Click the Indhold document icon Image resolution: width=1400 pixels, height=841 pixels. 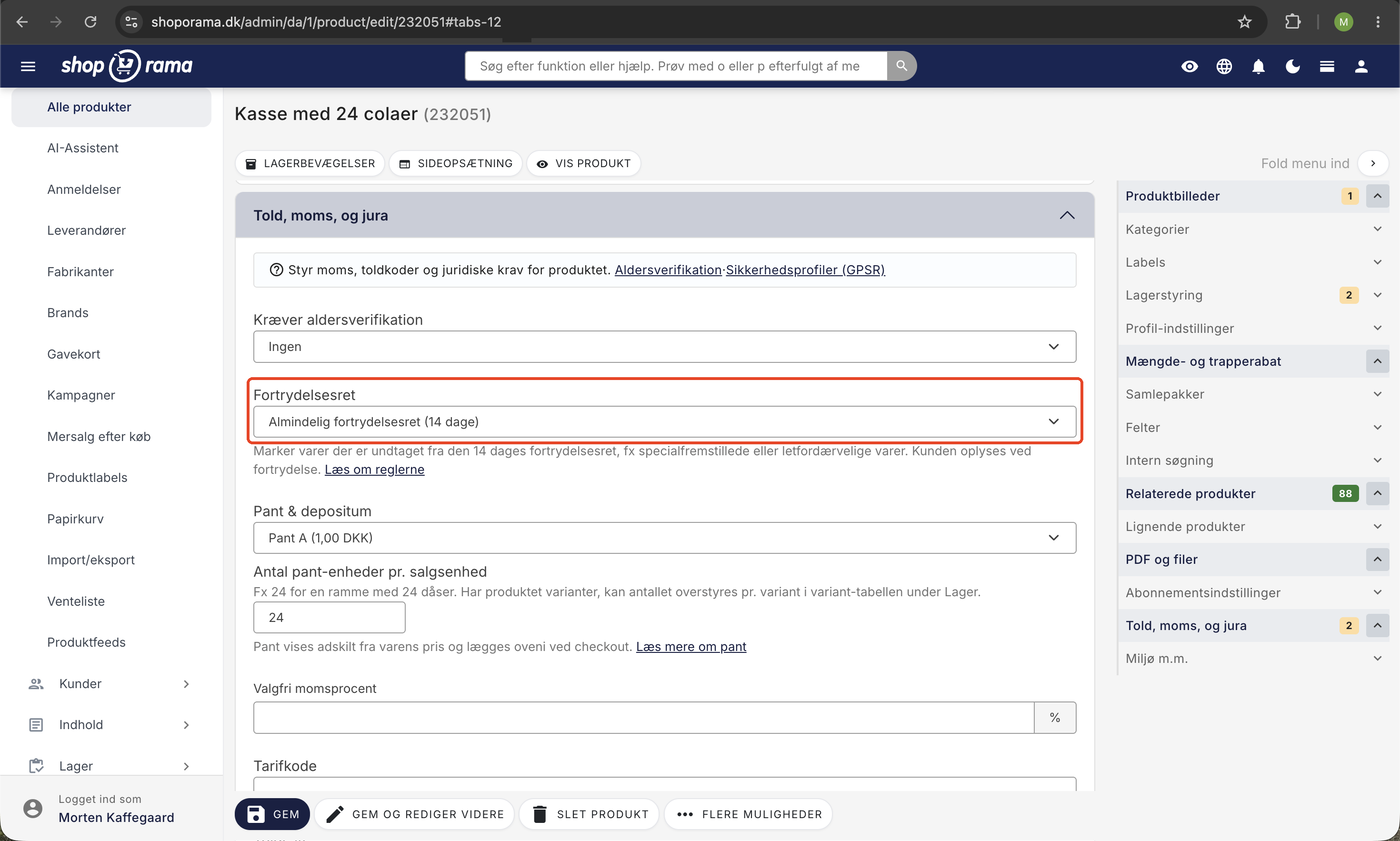pyautogui.click(x=36, y=725)
